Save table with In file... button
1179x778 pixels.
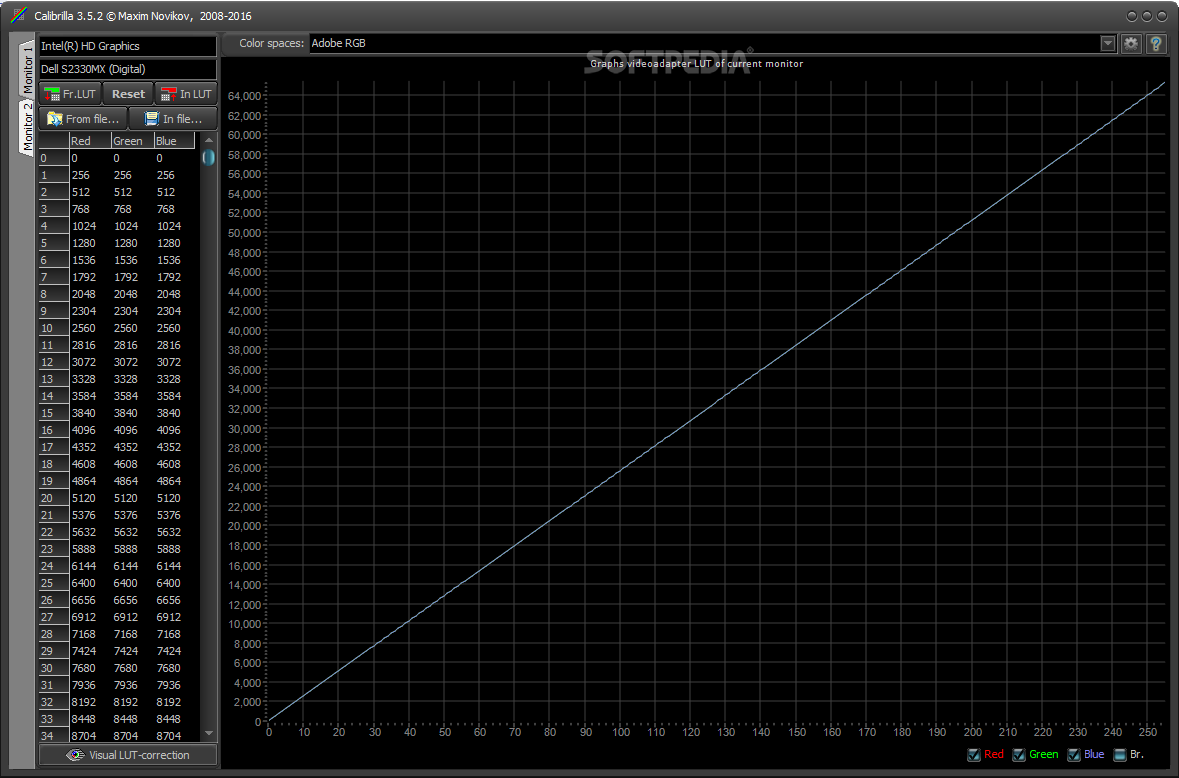point(173,119)
